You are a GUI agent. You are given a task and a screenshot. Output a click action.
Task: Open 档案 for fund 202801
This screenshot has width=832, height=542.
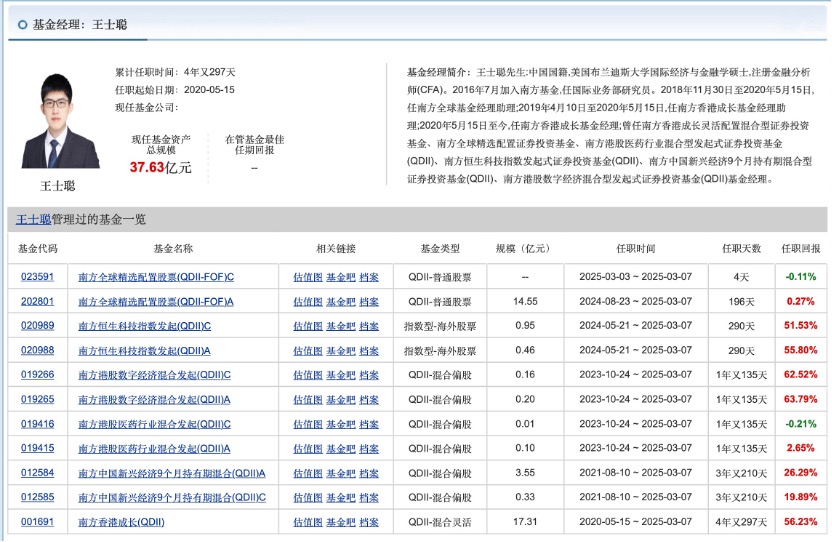pos(369,302)
